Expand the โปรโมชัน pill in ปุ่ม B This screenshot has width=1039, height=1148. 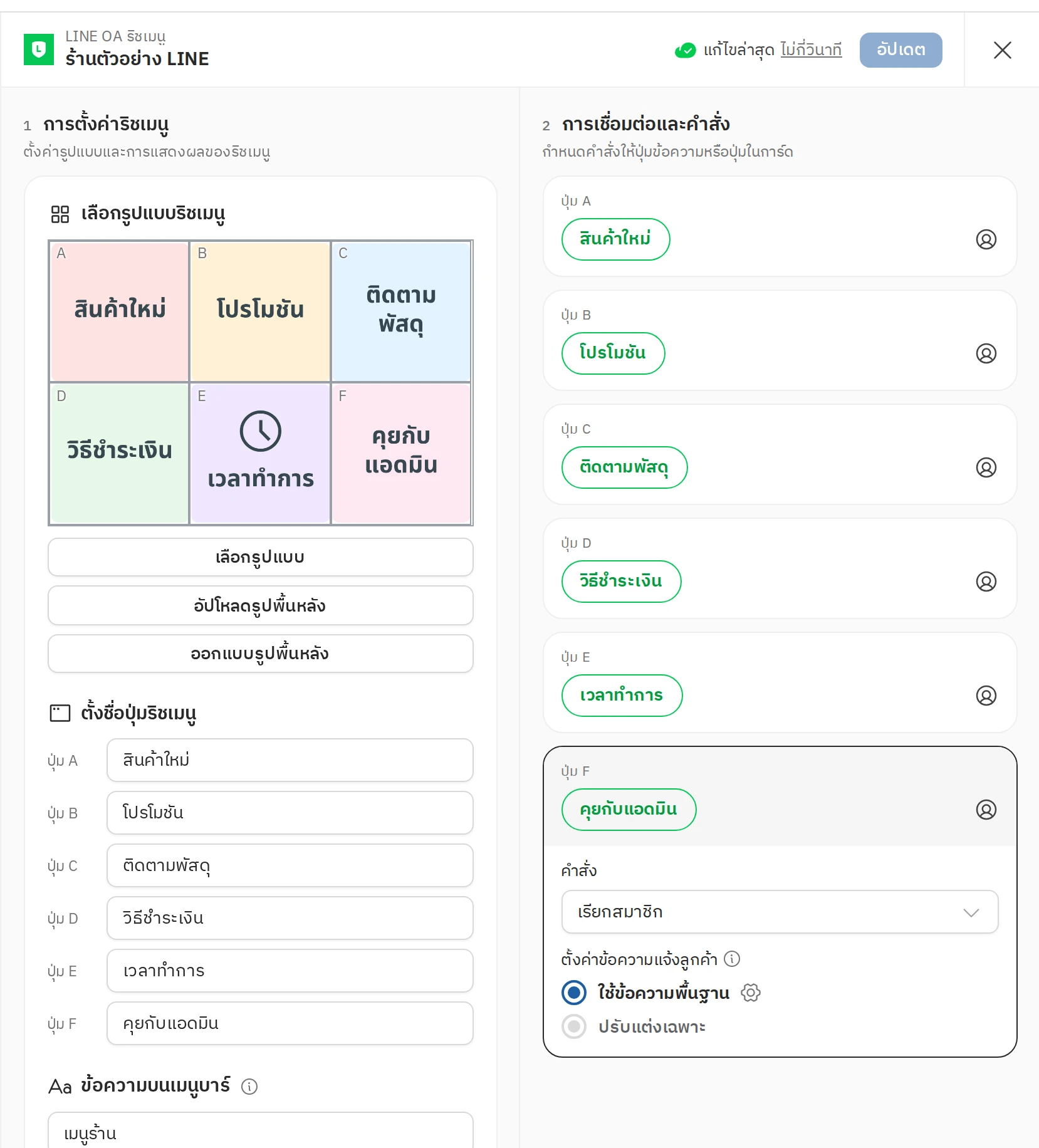pyautogui.click(x=613, y=353)
